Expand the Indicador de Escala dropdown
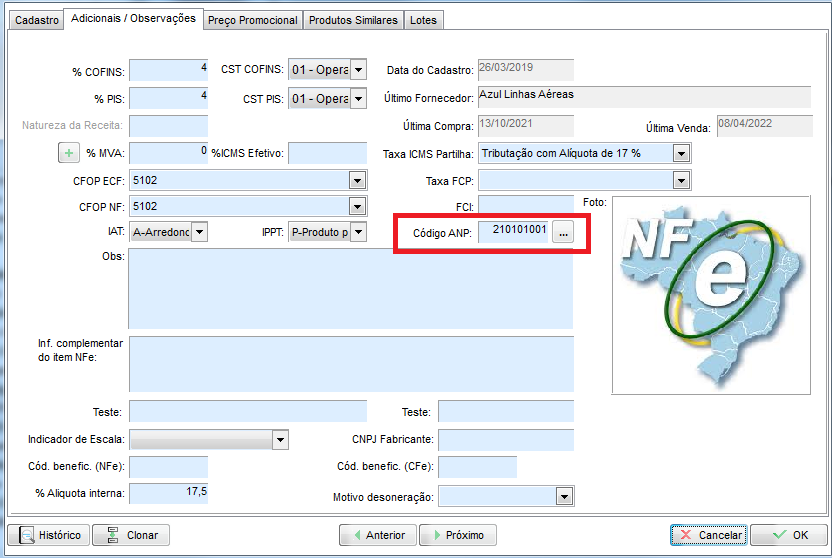 [x=280, y=440]
